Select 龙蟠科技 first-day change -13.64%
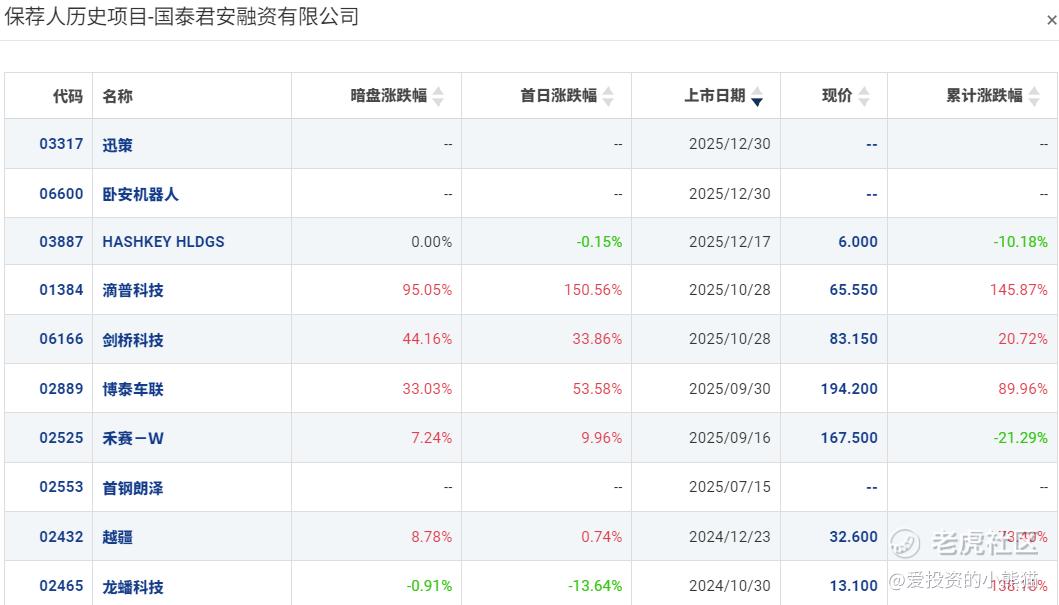Viewport: 1059px width, 605px height. (x=595, y=585)
